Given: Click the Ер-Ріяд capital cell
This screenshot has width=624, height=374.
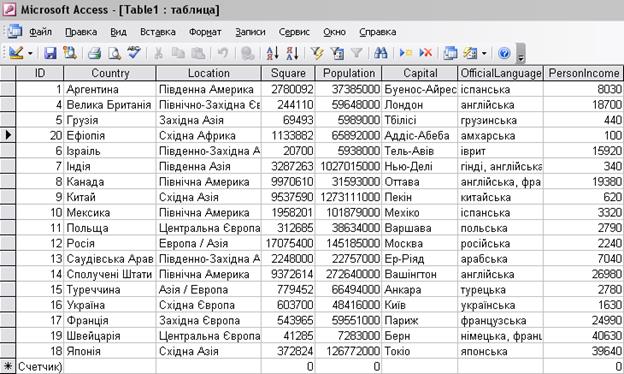Looking at the screenshot, I should tap(420, 259).
